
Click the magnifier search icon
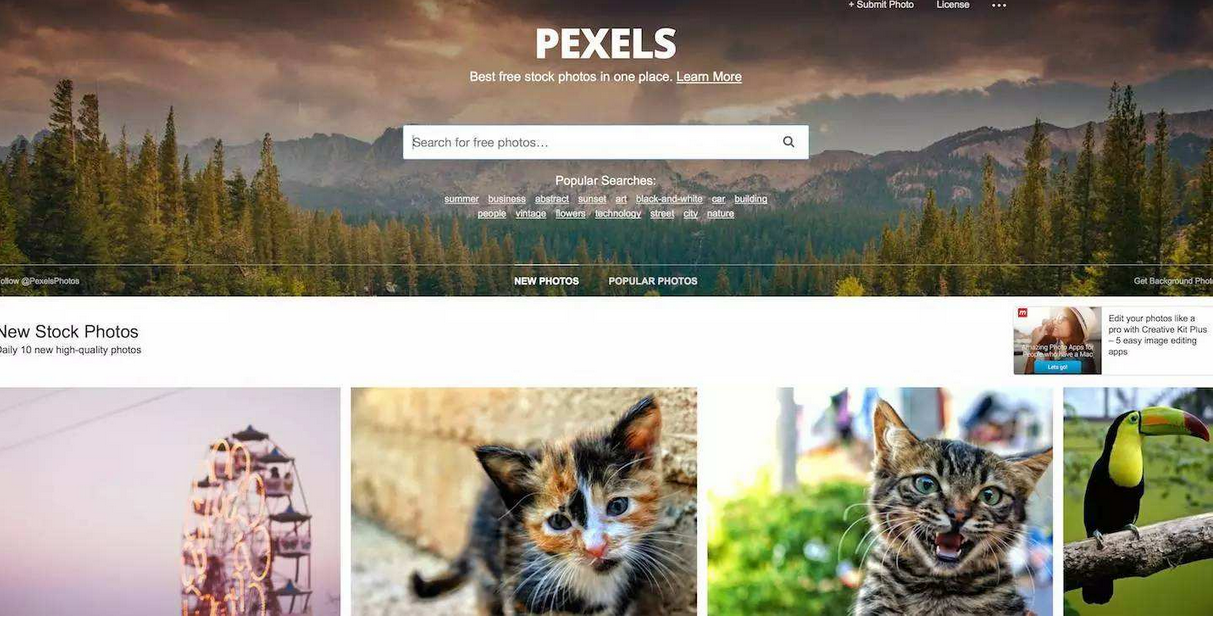(x=788, y=142)
